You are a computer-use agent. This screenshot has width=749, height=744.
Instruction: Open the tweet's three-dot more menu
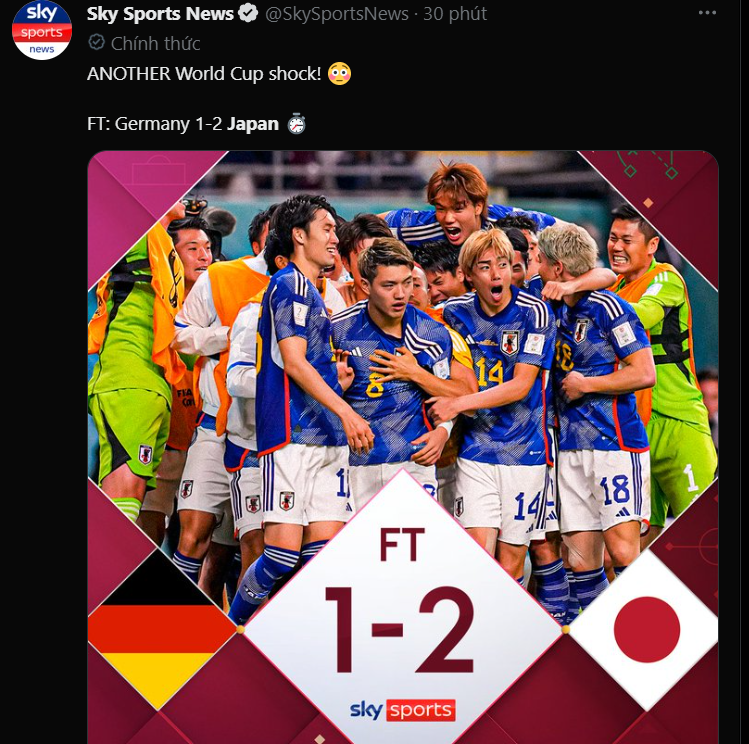pos(707,14)
